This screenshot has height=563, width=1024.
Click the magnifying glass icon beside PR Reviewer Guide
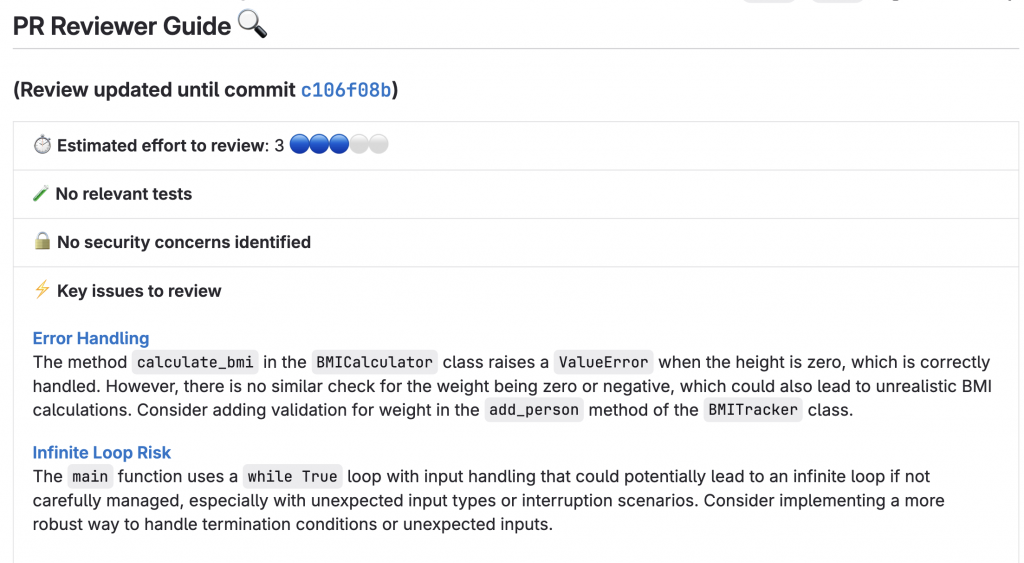tap(252, 25)
